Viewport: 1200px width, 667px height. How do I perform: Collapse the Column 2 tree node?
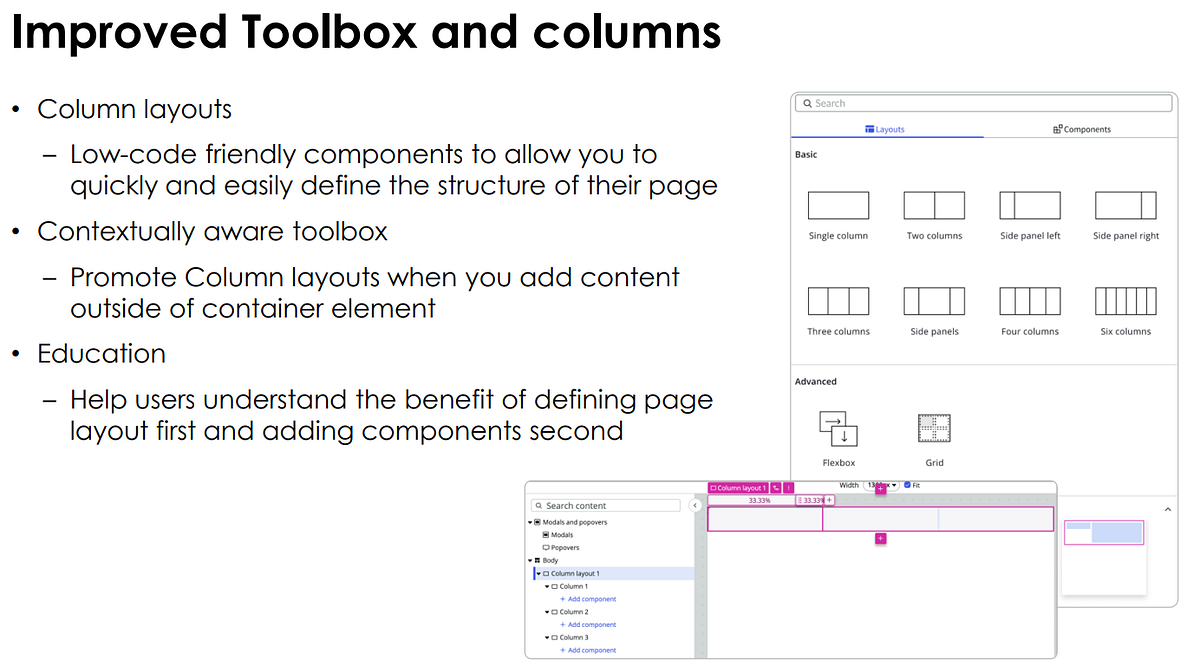pyautogui.click(x=547, y=612)
